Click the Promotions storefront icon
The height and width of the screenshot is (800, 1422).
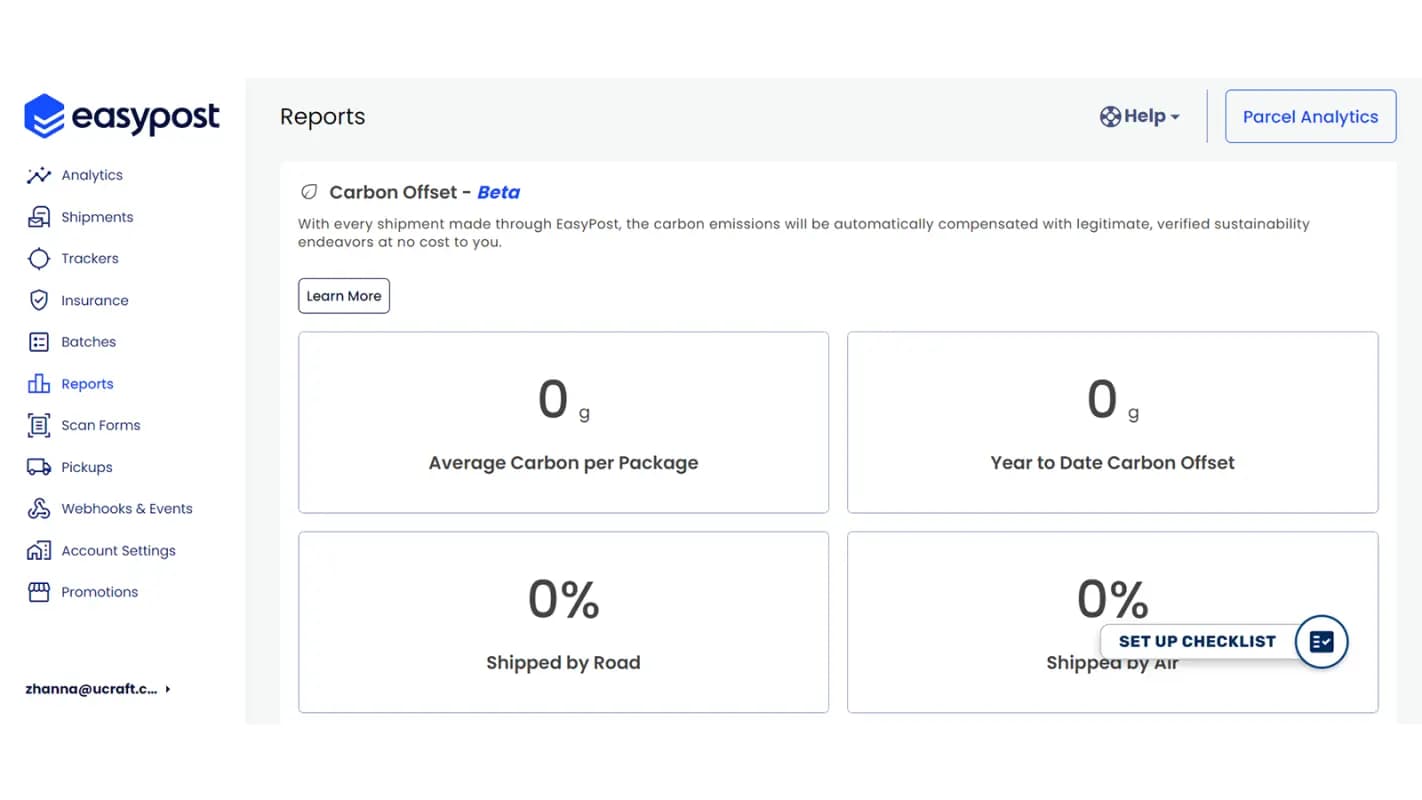[39, 592]
